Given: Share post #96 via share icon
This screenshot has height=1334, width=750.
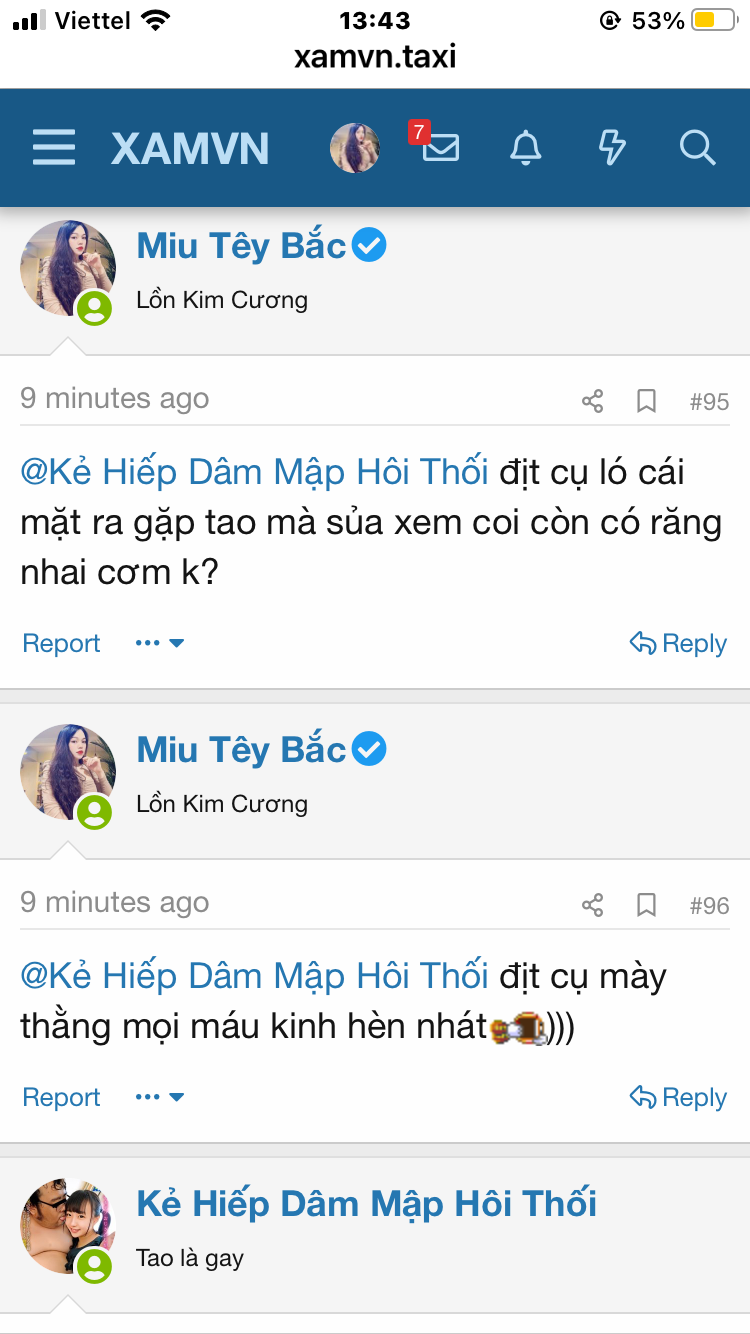Looking at the screenshot, I should click(592, 906).
